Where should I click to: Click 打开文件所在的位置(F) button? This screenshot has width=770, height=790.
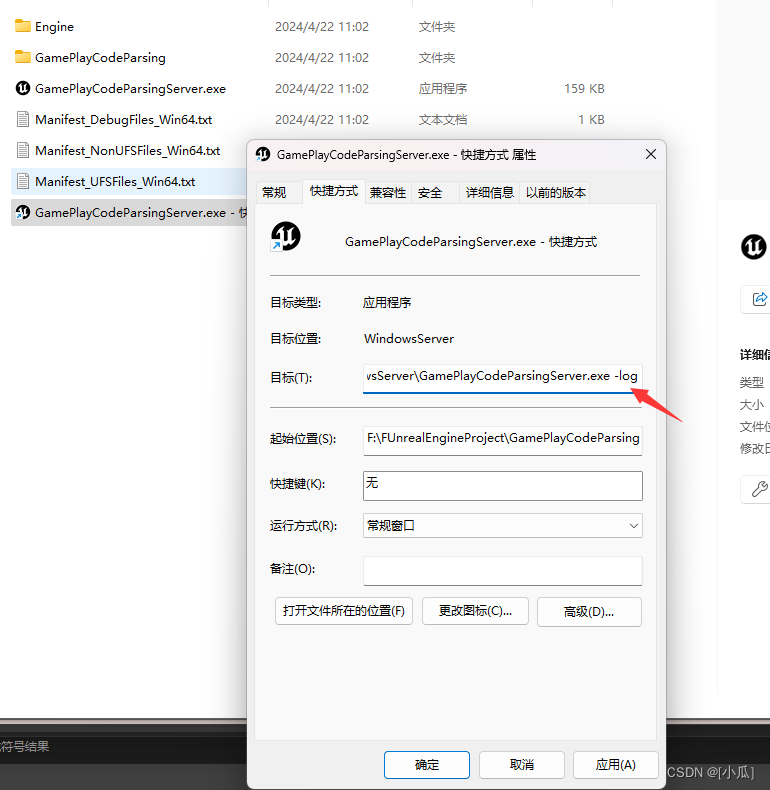coord(344,611)
